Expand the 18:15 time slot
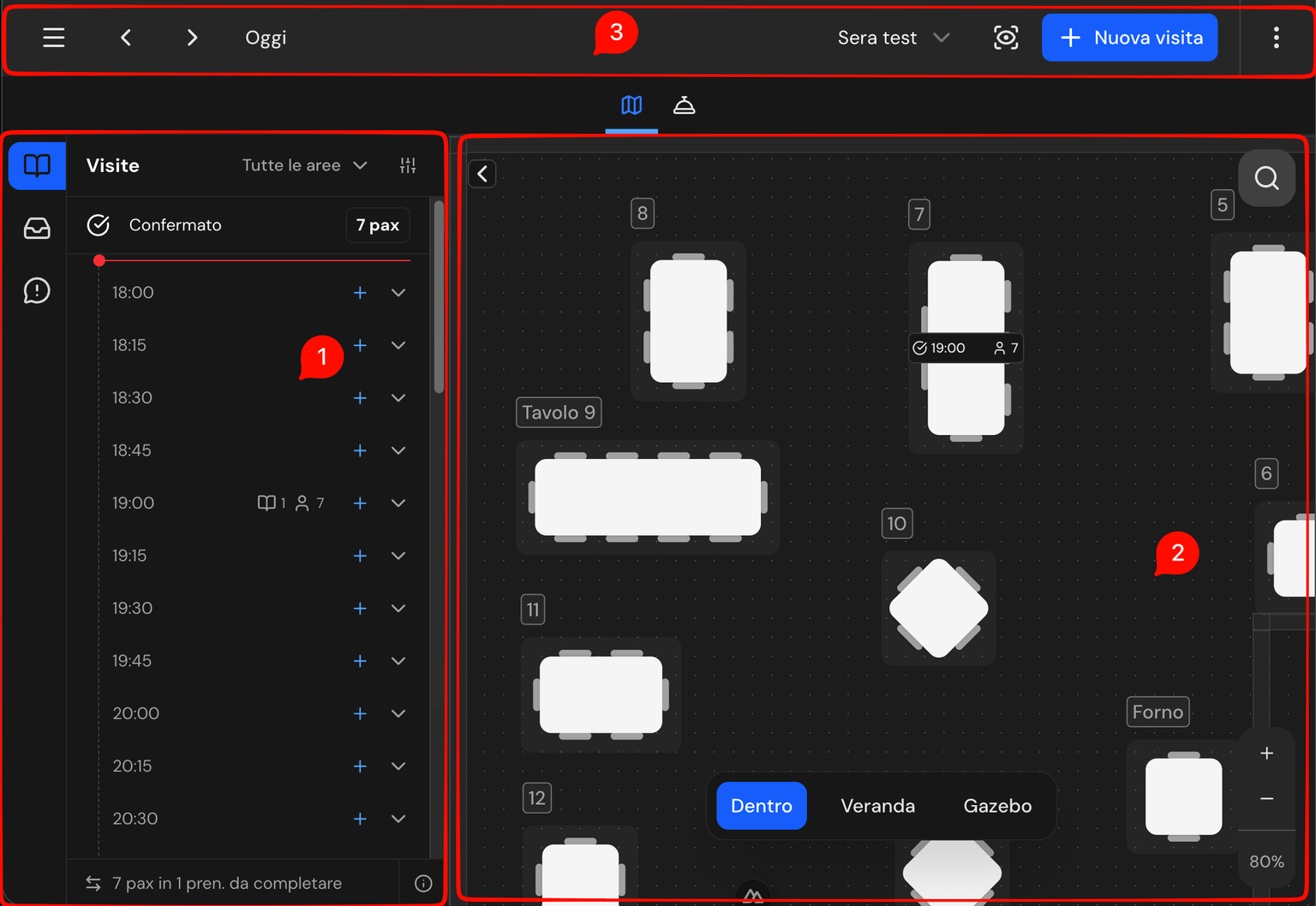The width and height of the screenshot is (1316, 906). (x=398, y=345)
